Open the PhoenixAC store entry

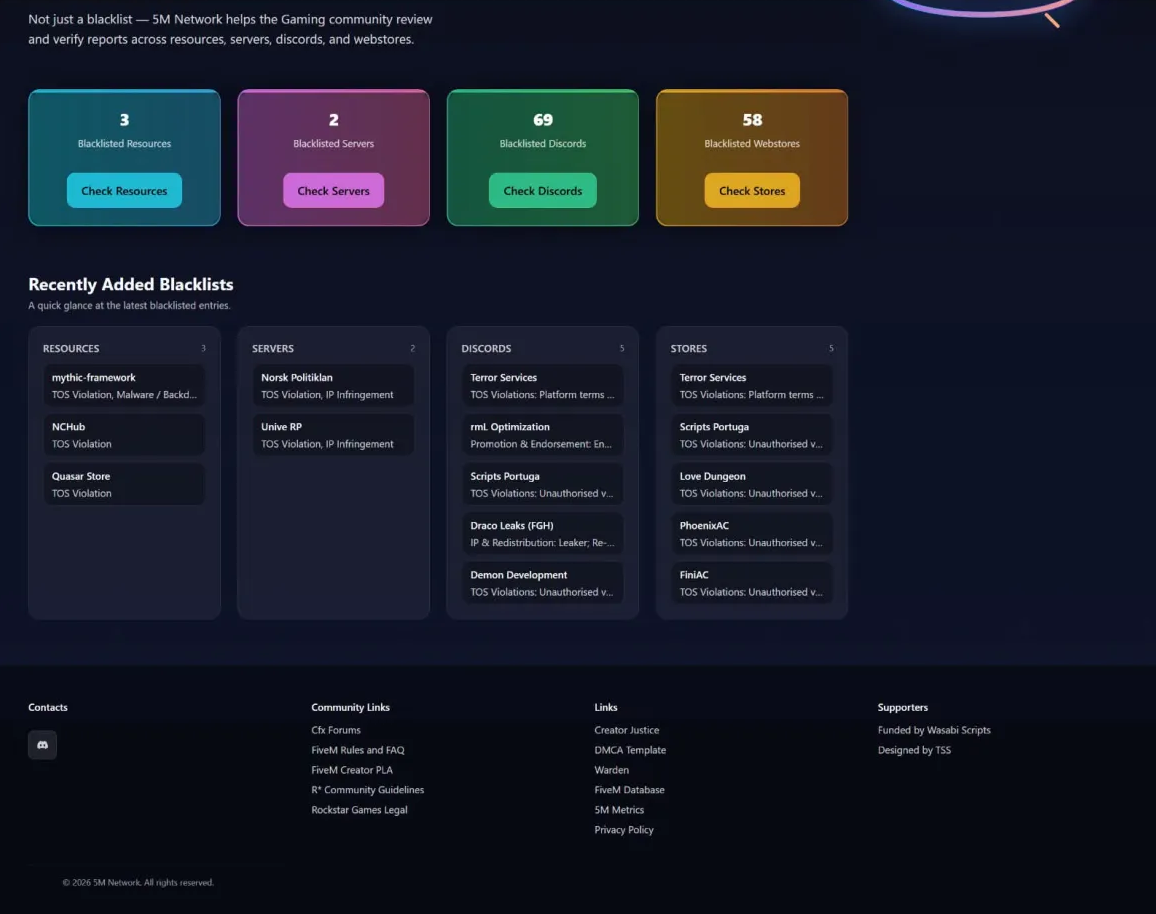click(x=752, y=534)
